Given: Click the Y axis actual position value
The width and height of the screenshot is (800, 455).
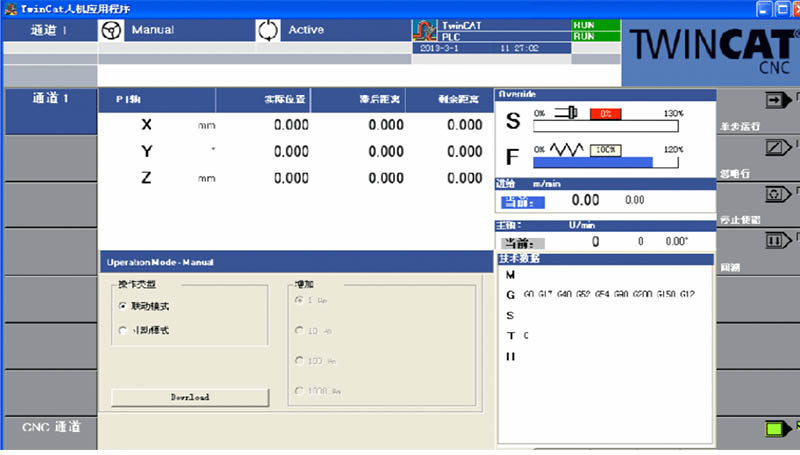Looking at the screenshot, I should 291,151.
